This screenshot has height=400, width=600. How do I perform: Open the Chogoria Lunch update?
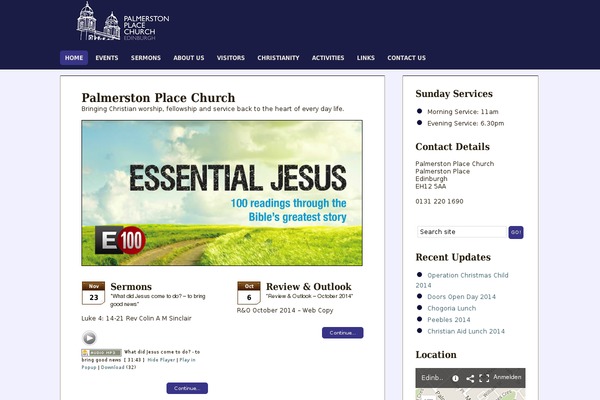click(452, 308)
